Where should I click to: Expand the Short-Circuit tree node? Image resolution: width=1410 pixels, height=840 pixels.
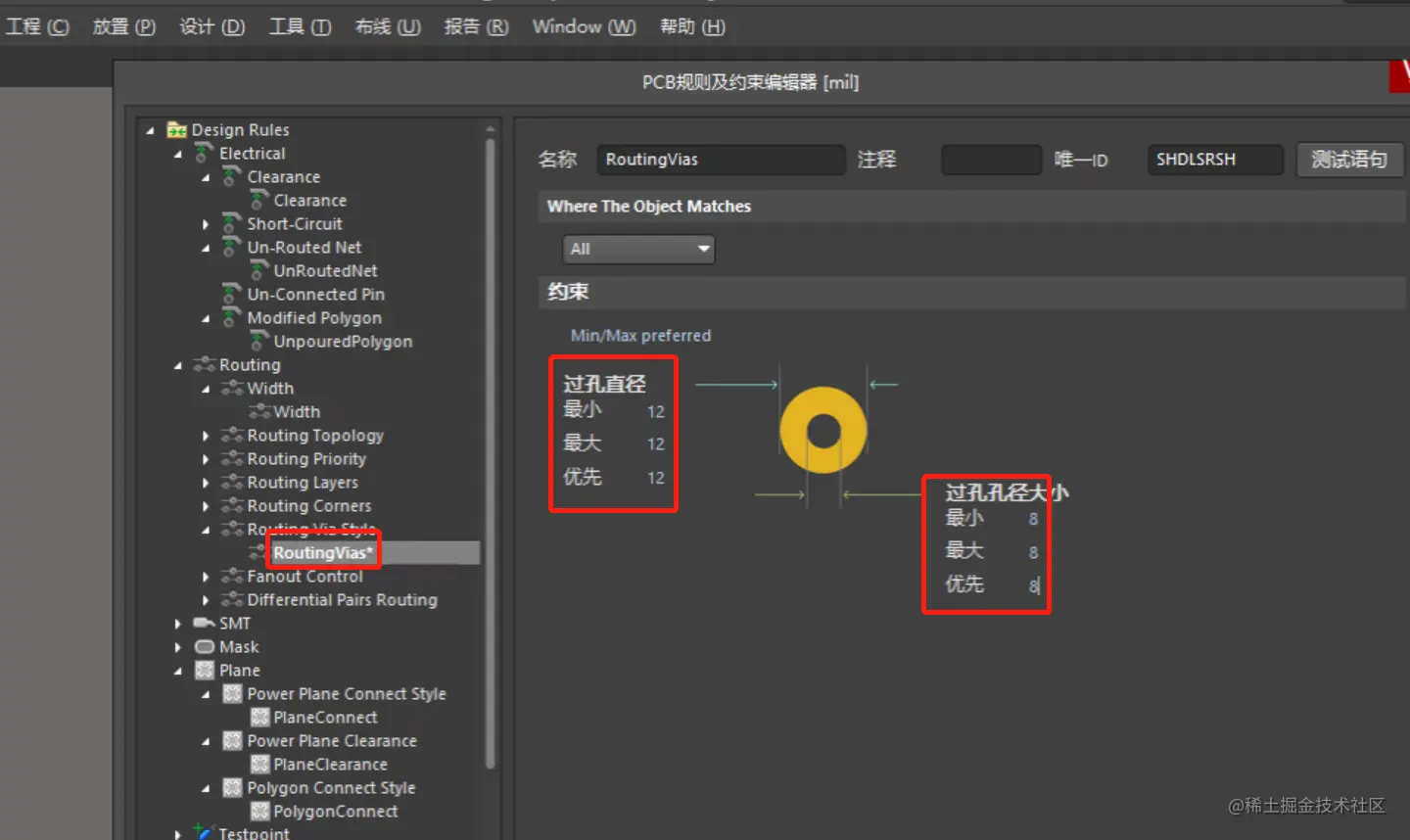click(x=206, y=224)
